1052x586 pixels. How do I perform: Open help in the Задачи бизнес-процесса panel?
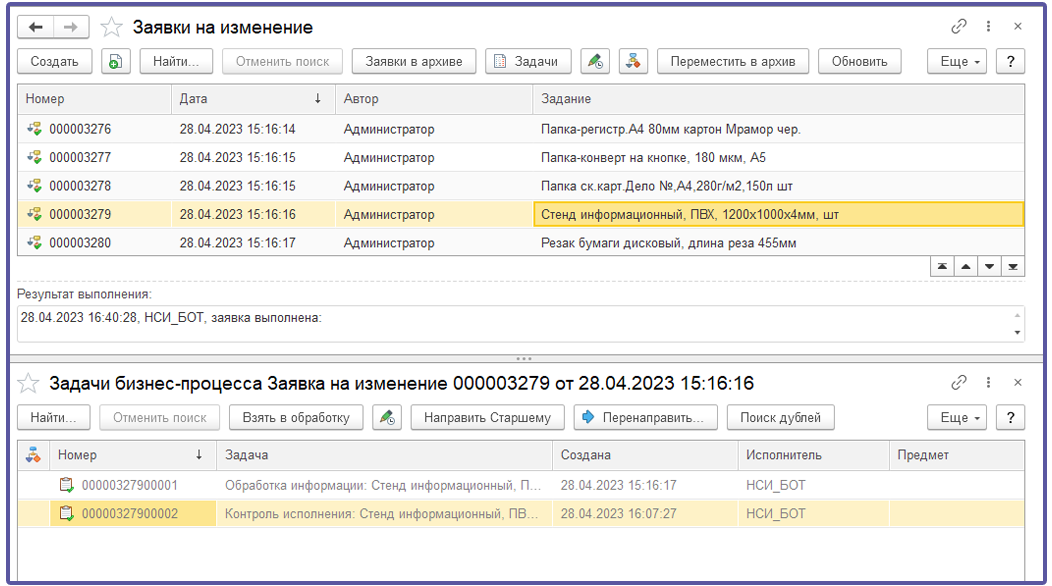click(x=1010, y=418)
